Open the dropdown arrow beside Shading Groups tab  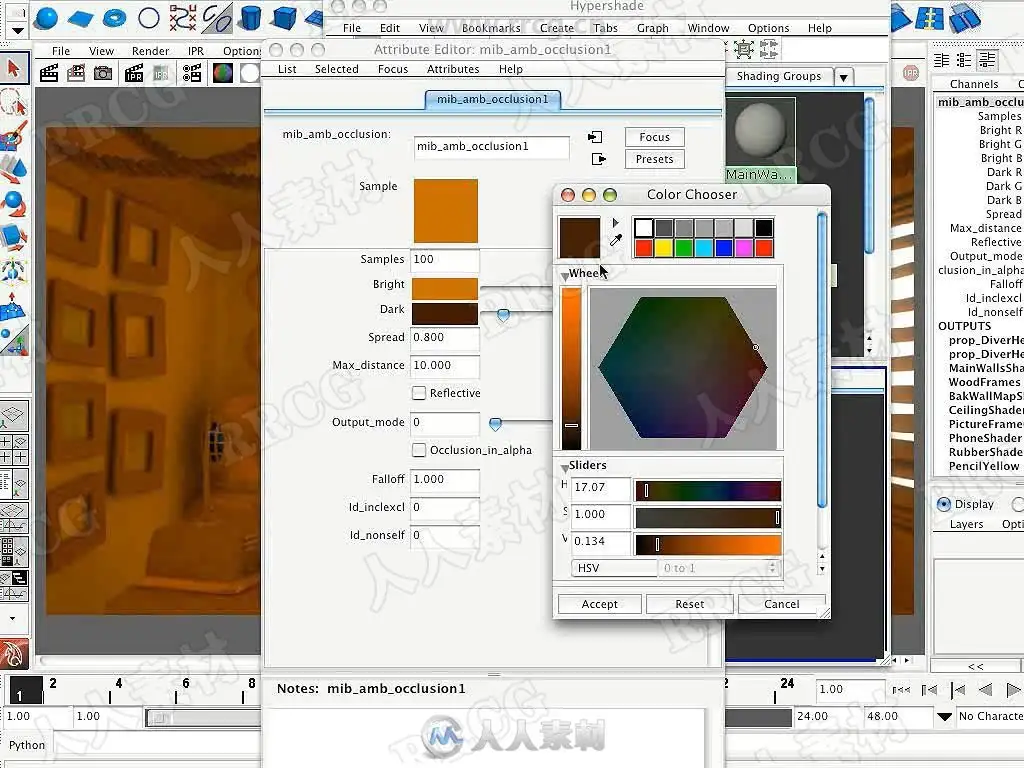[843, 77]
